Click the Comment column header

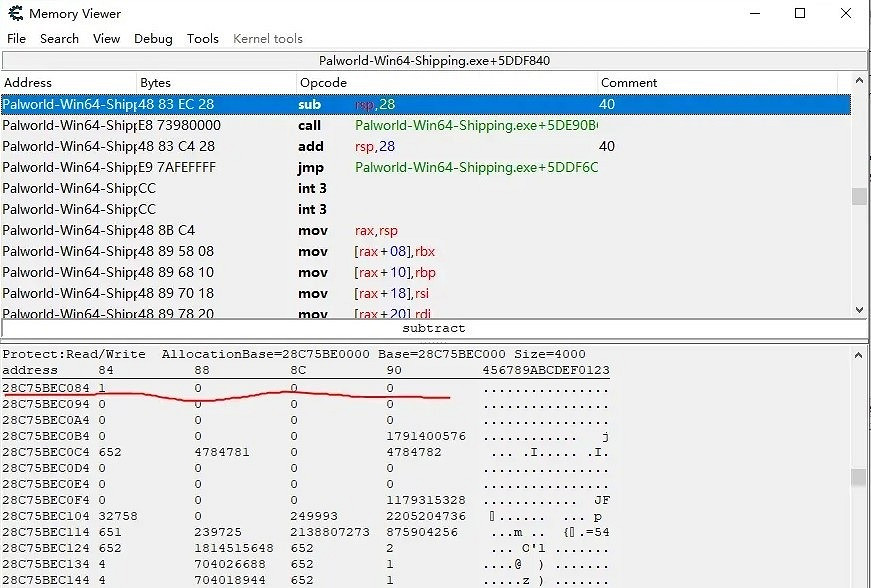pyautogui.click(x=722, y=83)
